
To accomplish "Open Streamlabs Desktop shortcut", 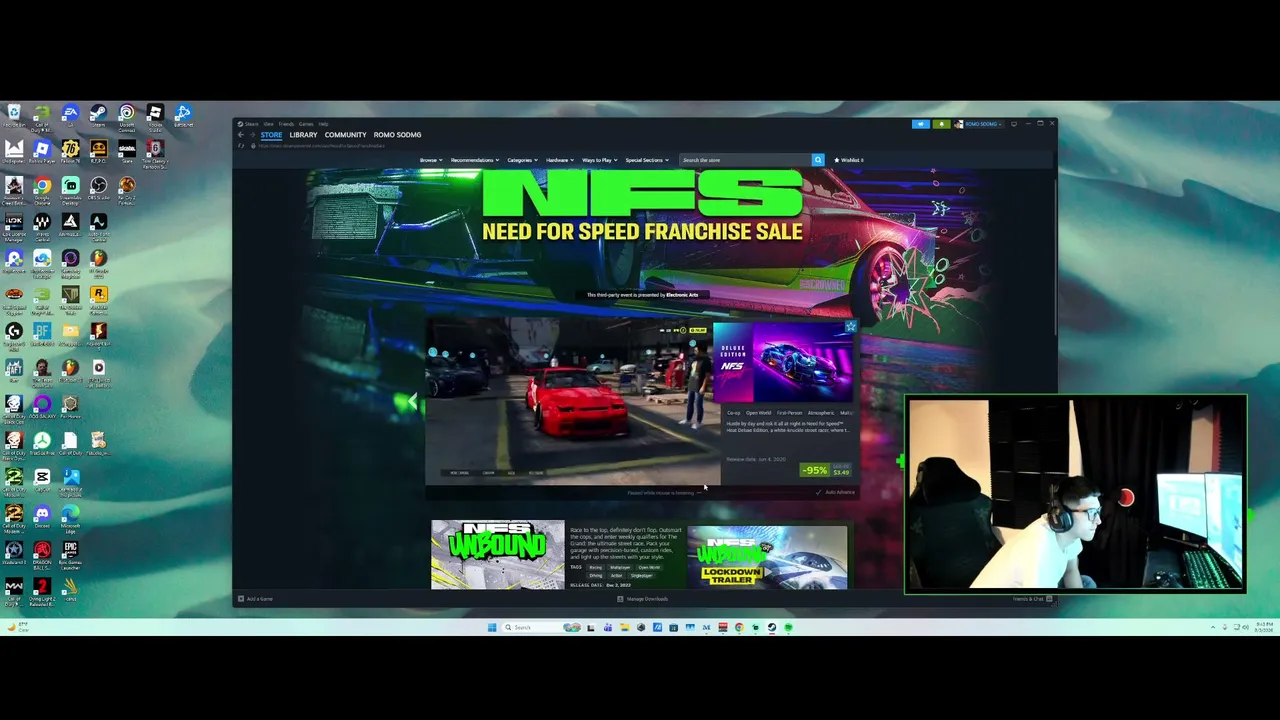I will click(70, 190).
